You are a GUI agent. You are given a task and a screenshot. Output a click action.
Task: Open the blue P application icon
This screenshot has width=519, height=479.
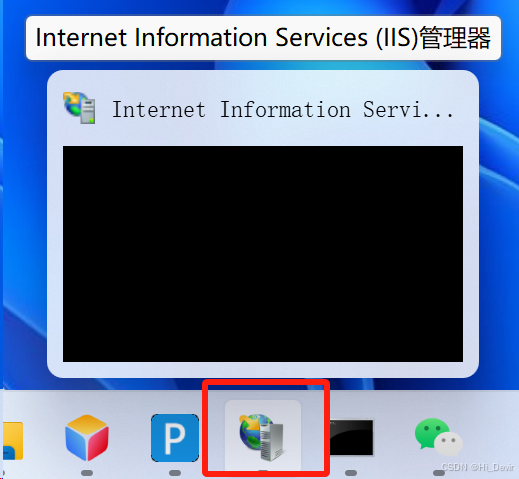(175, 437)
